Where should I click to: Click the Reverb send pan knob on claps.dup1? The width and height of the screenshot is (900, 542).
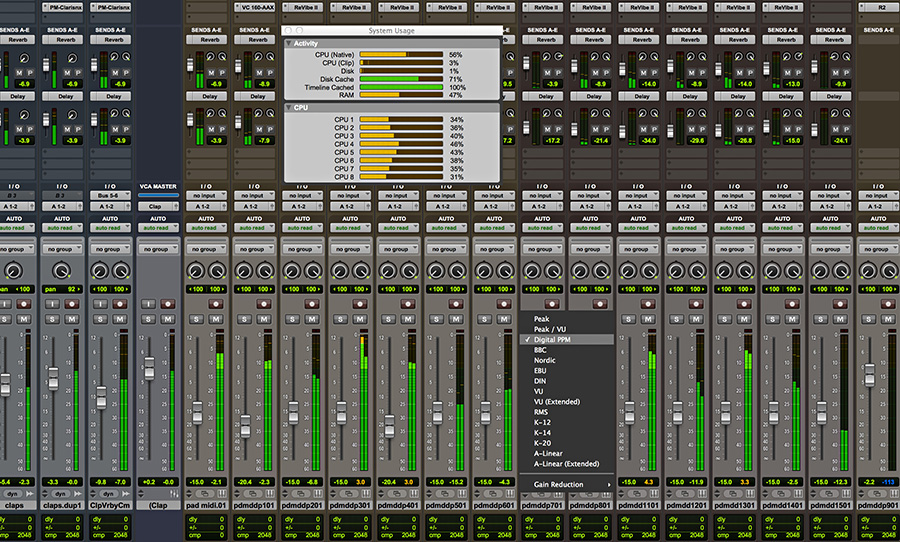tap(72, 58)
